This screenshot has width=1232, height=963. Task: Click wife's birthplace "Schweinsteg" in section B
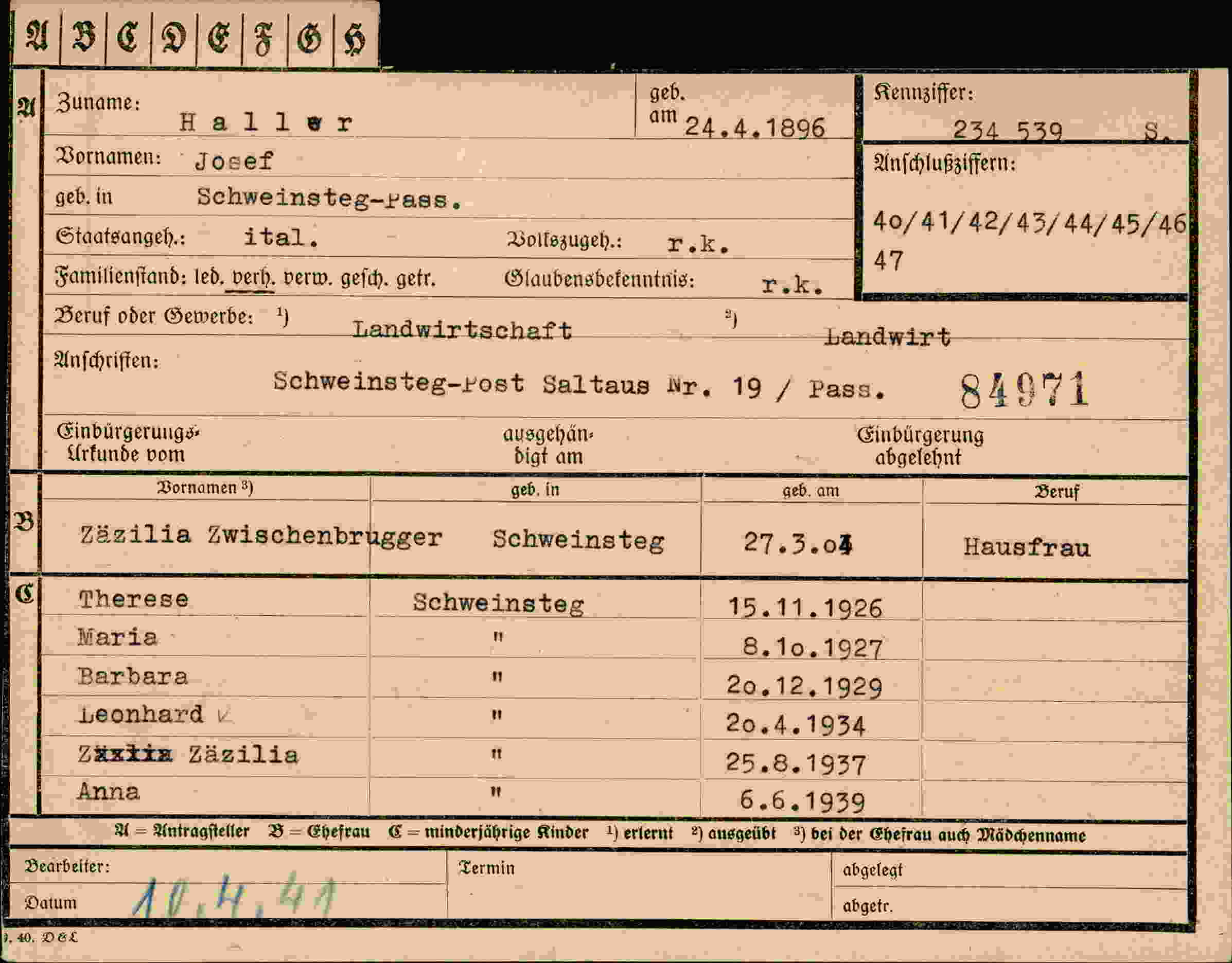578,540
